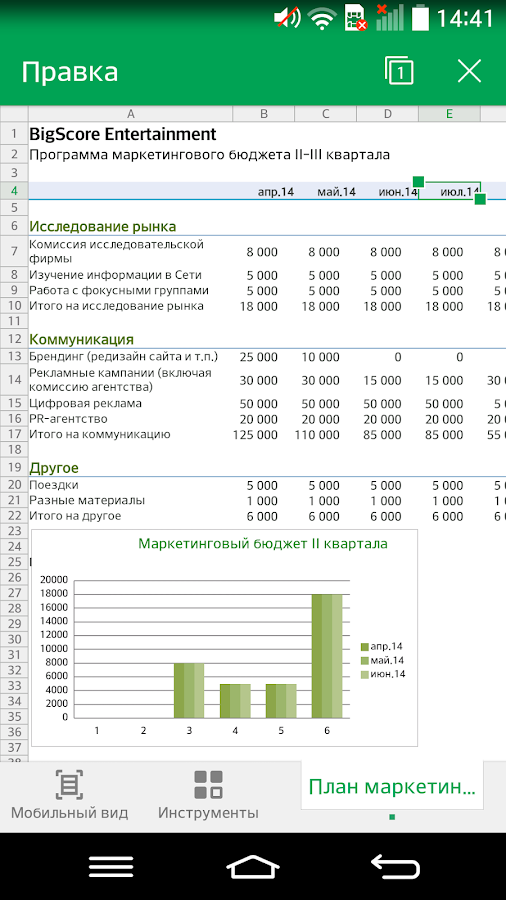Select 'Работа с фокусными группами' cell
The image size is (506, 900).
(x=119, y=290)
